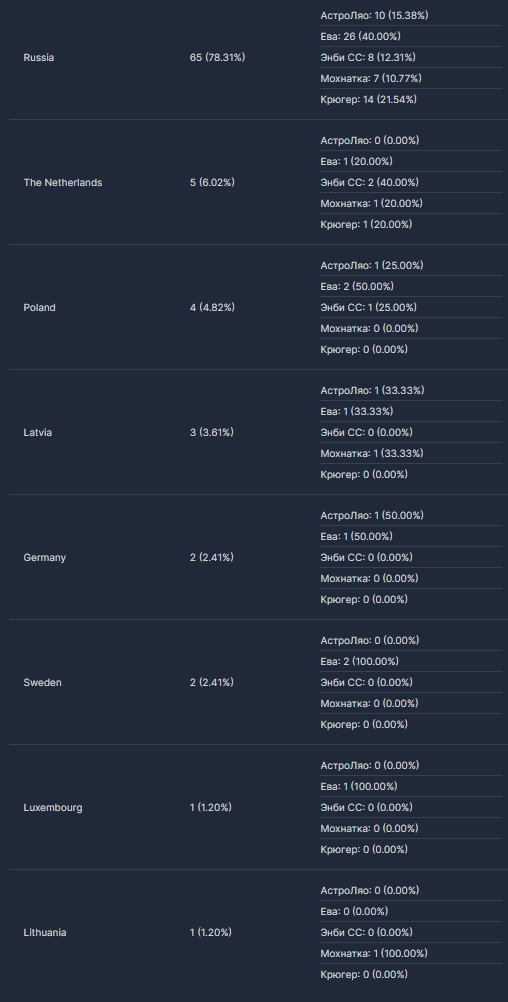508x1002 pixels.
Task: Click Крюгер: 14 (21.54%) entry
Action: coord(368,99)
